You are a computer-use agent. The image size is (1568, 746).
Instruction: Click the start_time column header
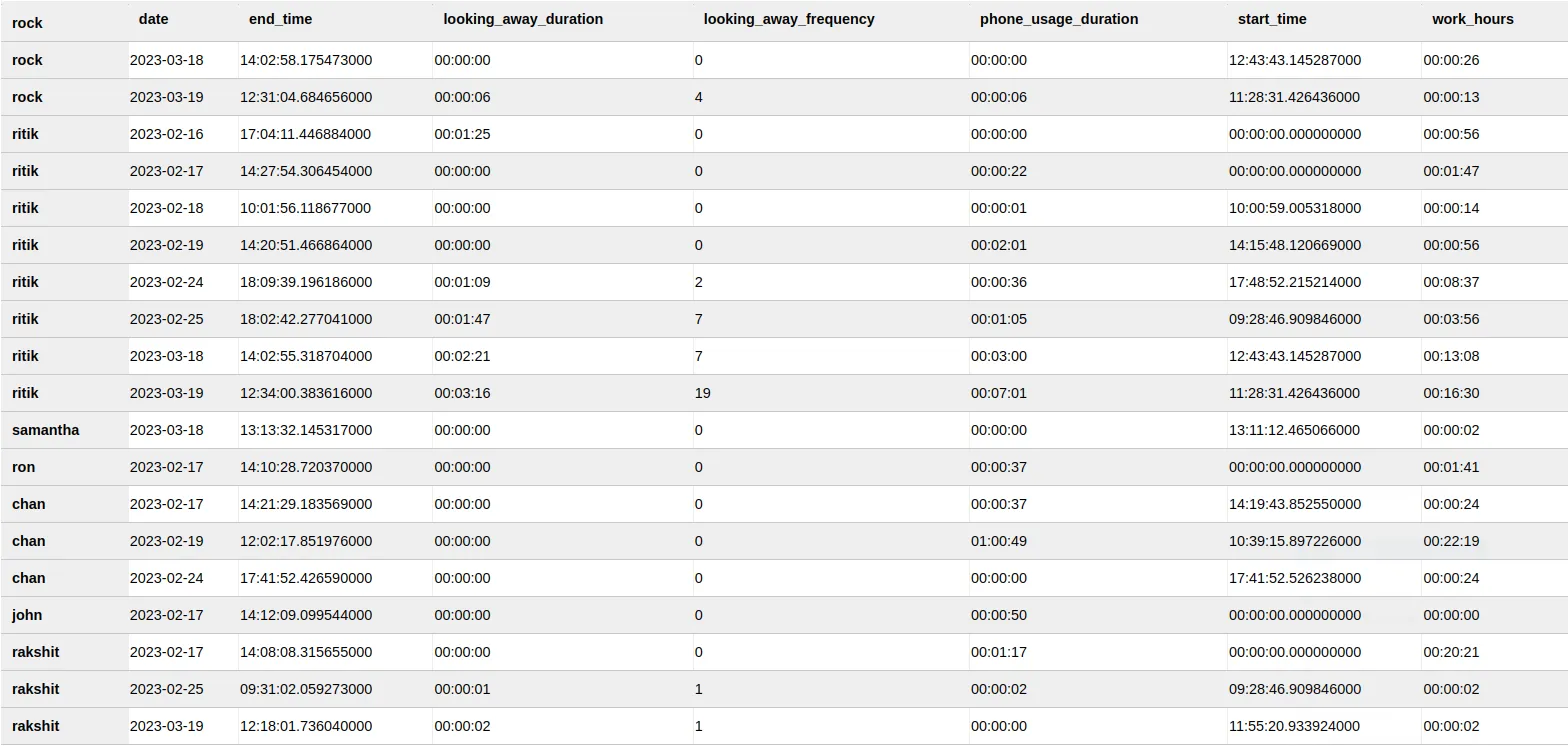tap(1272, 19)
